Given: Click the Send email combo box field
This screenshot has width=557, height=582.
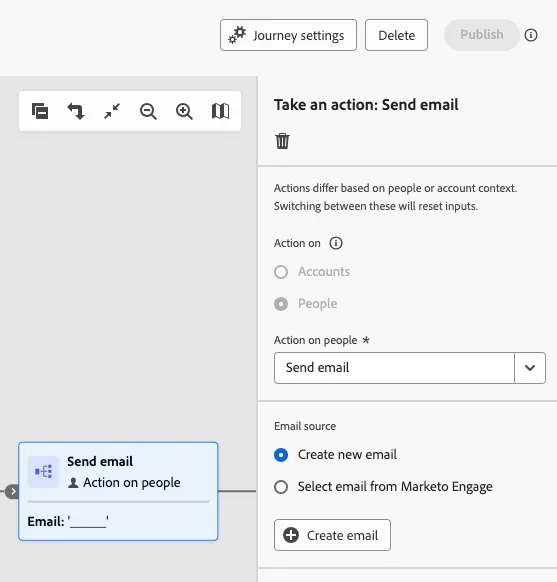Looking at the screenshot, I should tap(394, 368).
